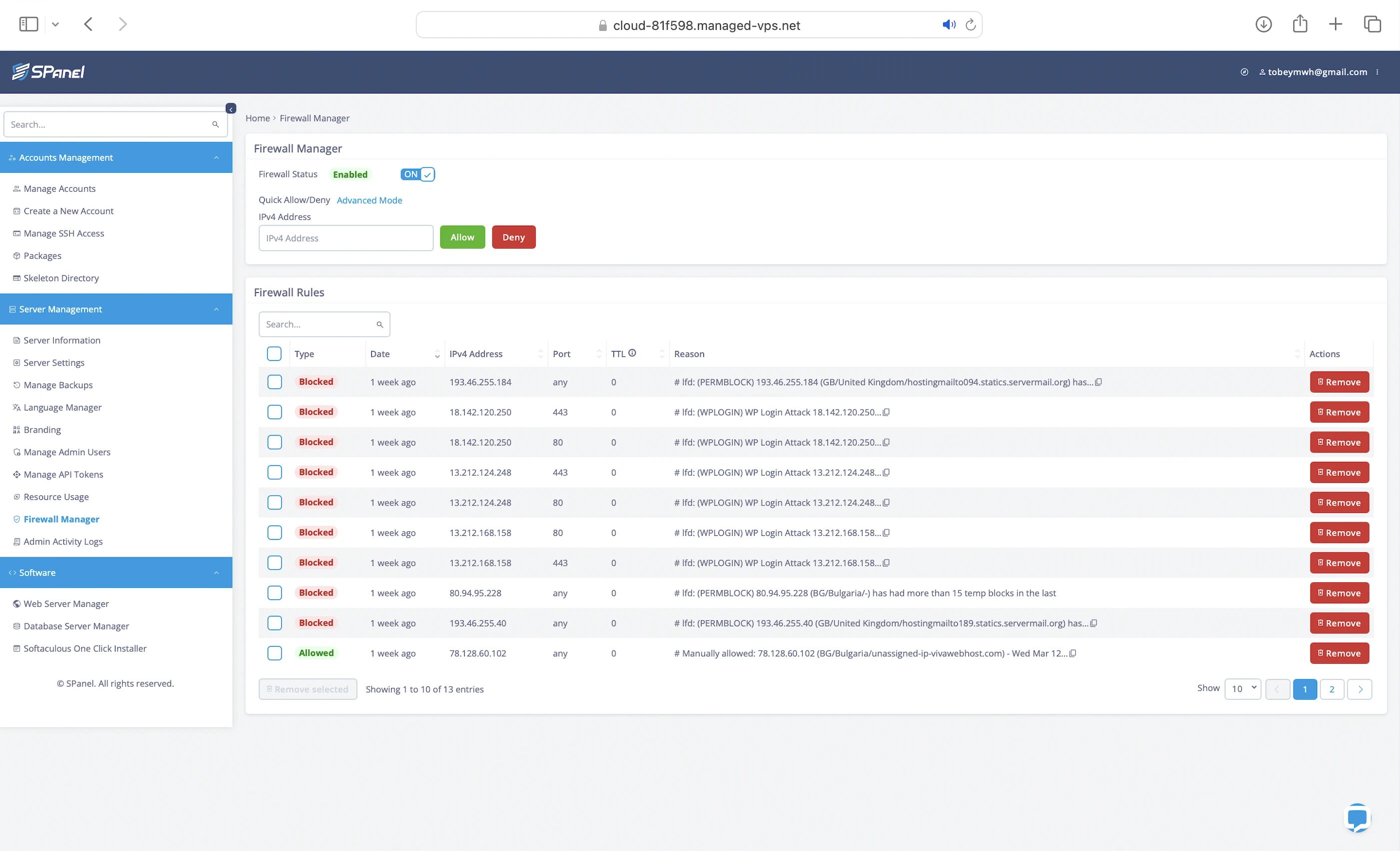Click search magnifier in Firewall Rules

tap(380, 325)
